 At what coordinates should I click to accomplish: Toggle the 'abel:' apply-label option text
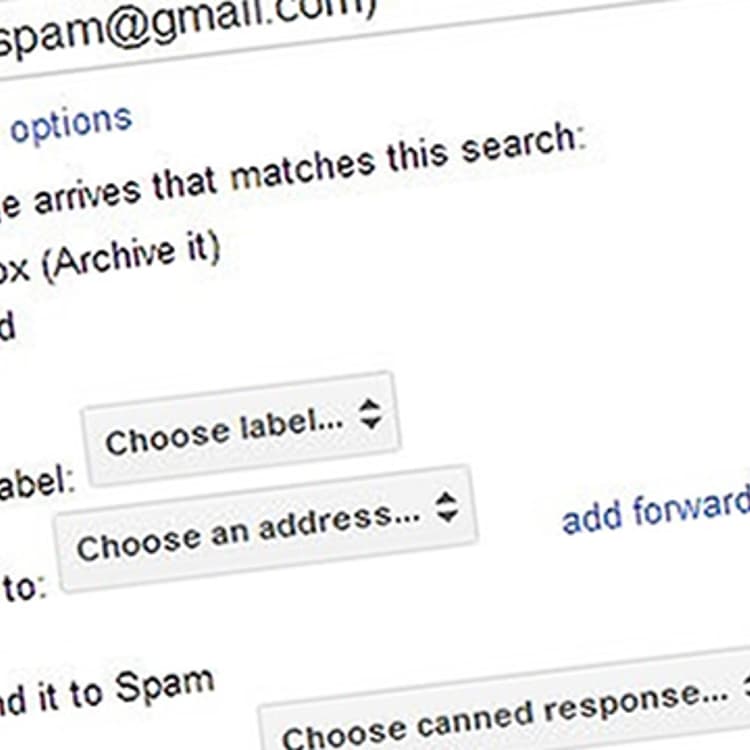coord(37,485)
